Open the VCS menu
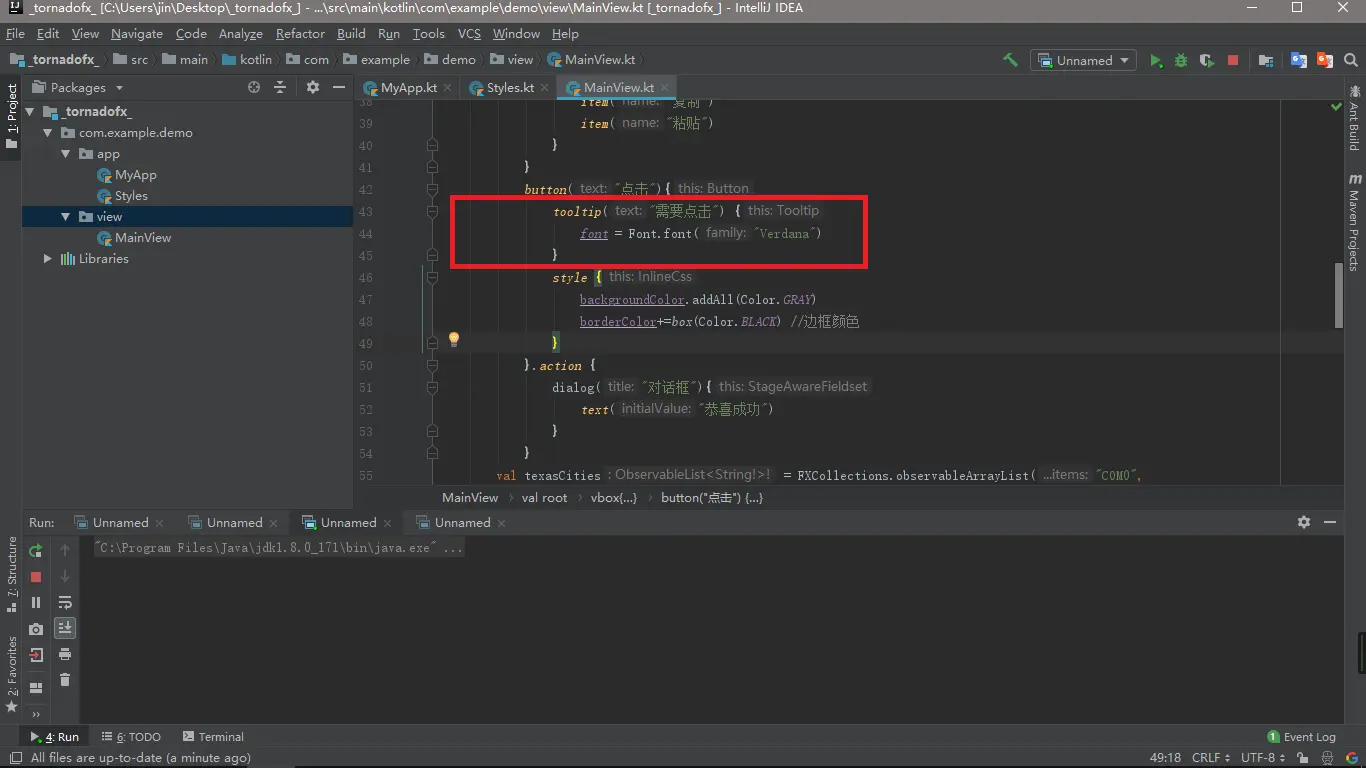This screenshot has width=1366, height=768. point(469,33)
